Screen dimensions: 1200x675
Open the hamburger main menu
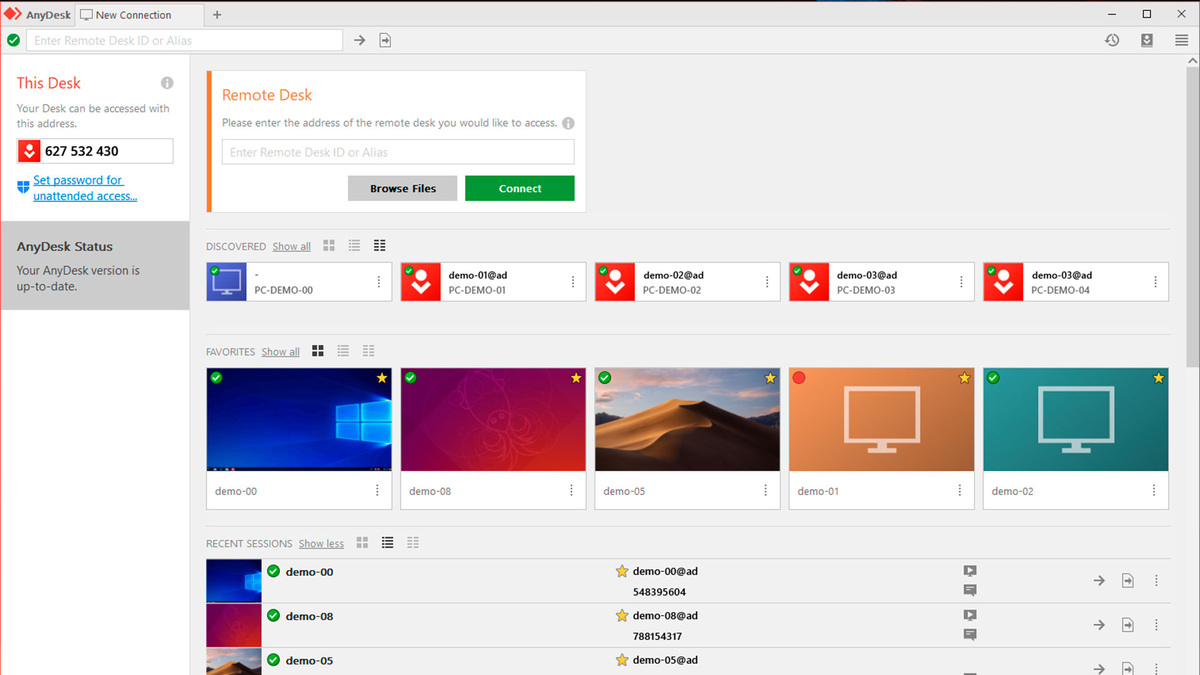point(1182,40)
